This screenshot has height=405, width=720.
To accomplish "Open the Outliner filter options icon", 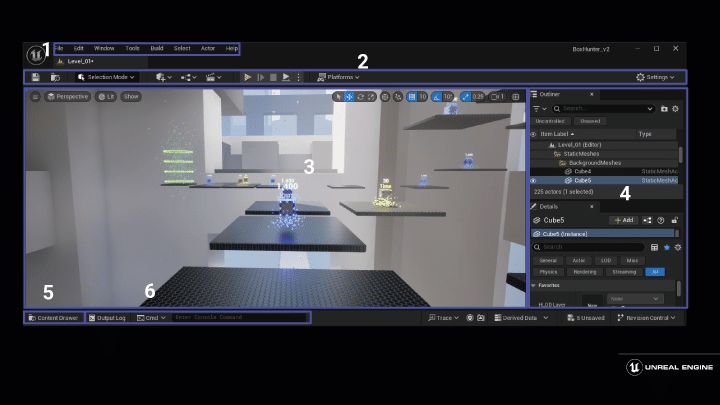I will click(539, 109).
